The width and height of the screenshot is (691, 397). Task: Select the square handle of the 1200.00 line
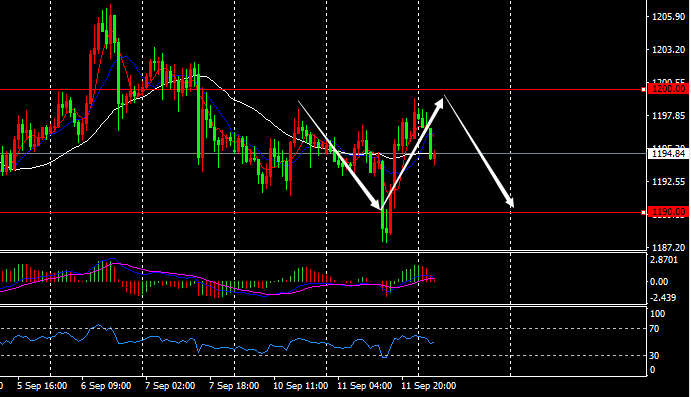(643, 90)
